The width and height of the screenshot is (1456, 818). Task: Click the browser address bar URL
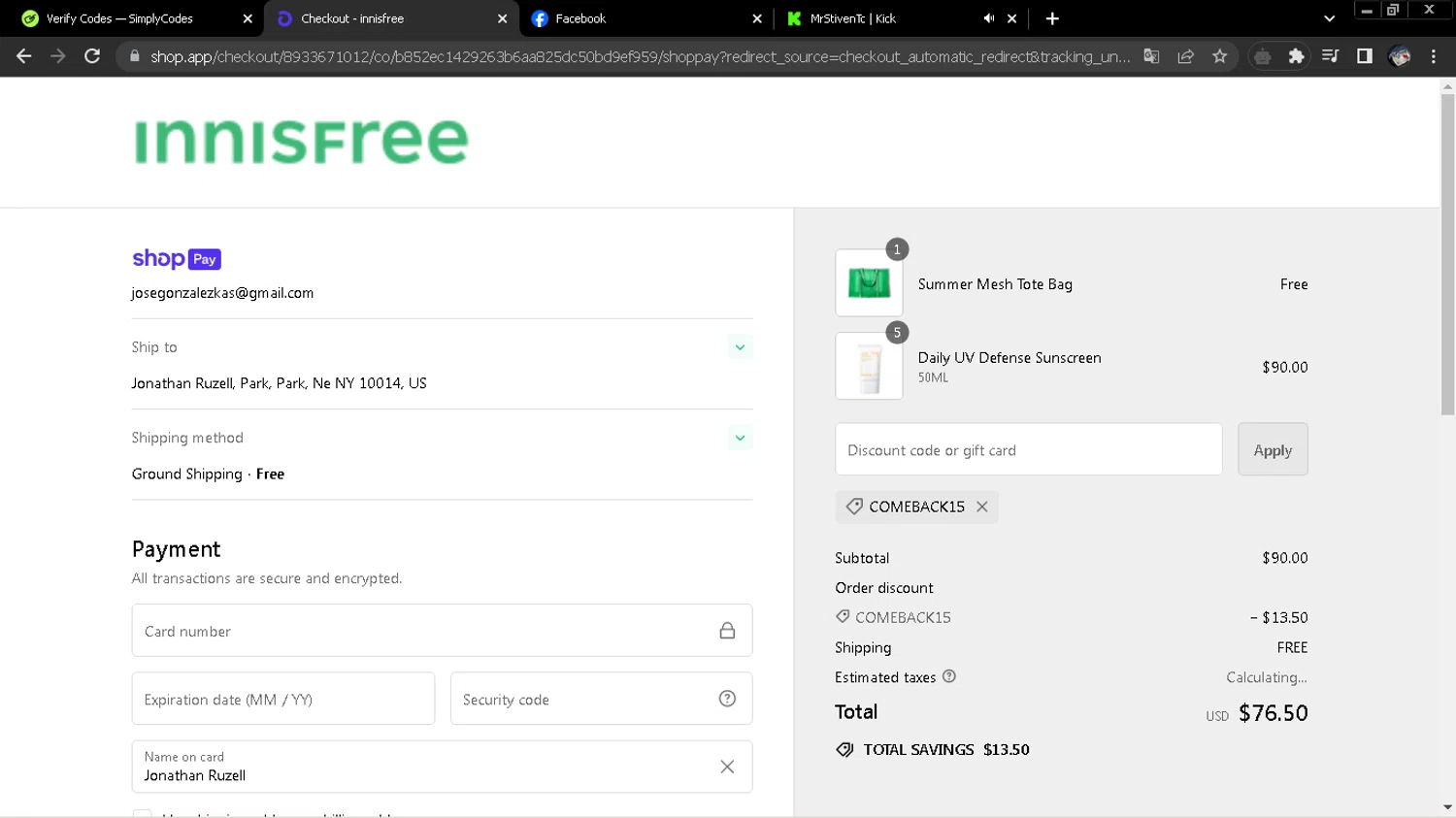pyautogui.click(x=641, y=56)
